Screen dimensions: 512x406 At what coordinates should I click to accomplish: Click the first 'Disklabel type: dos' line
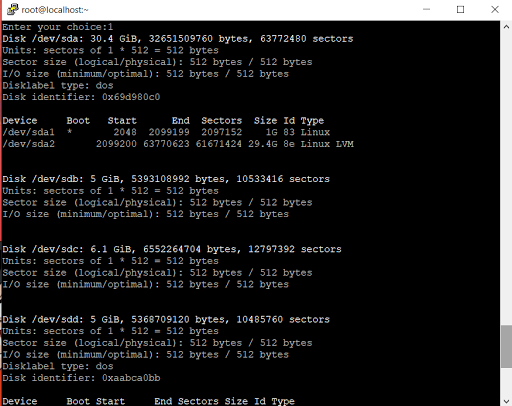coord(58,85)
